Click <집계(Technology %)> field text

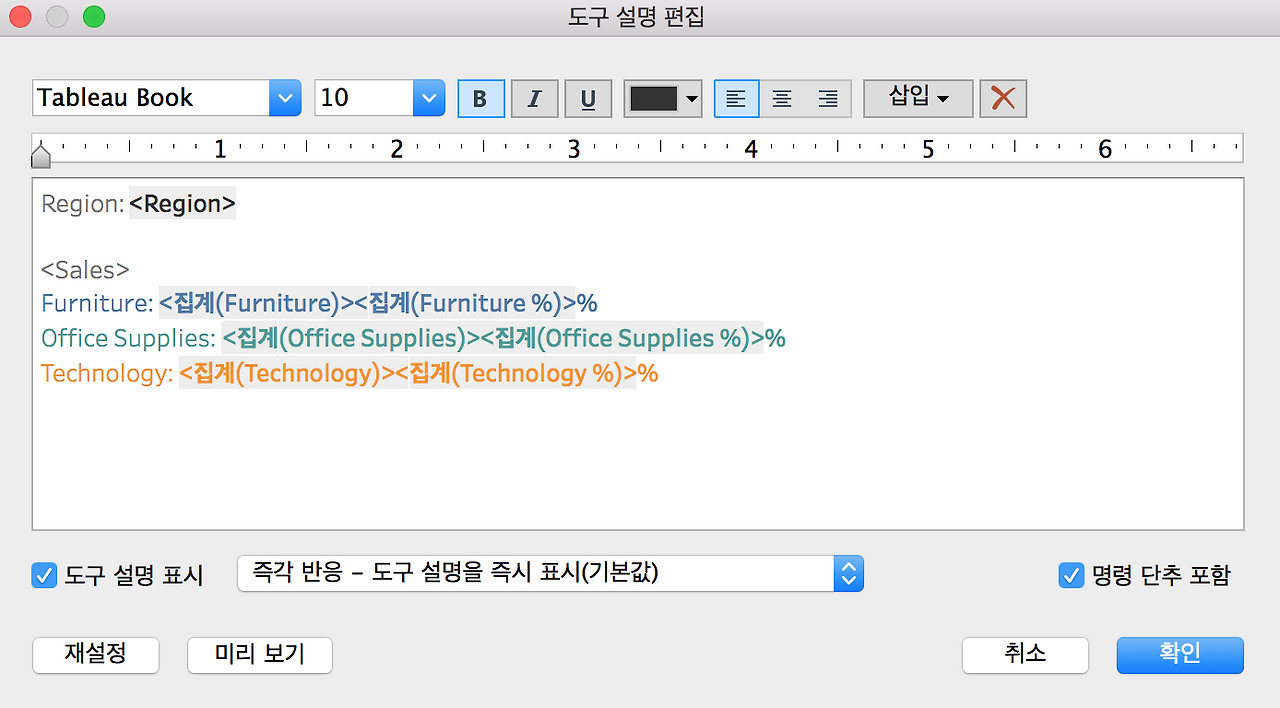(x=515, y=374)
